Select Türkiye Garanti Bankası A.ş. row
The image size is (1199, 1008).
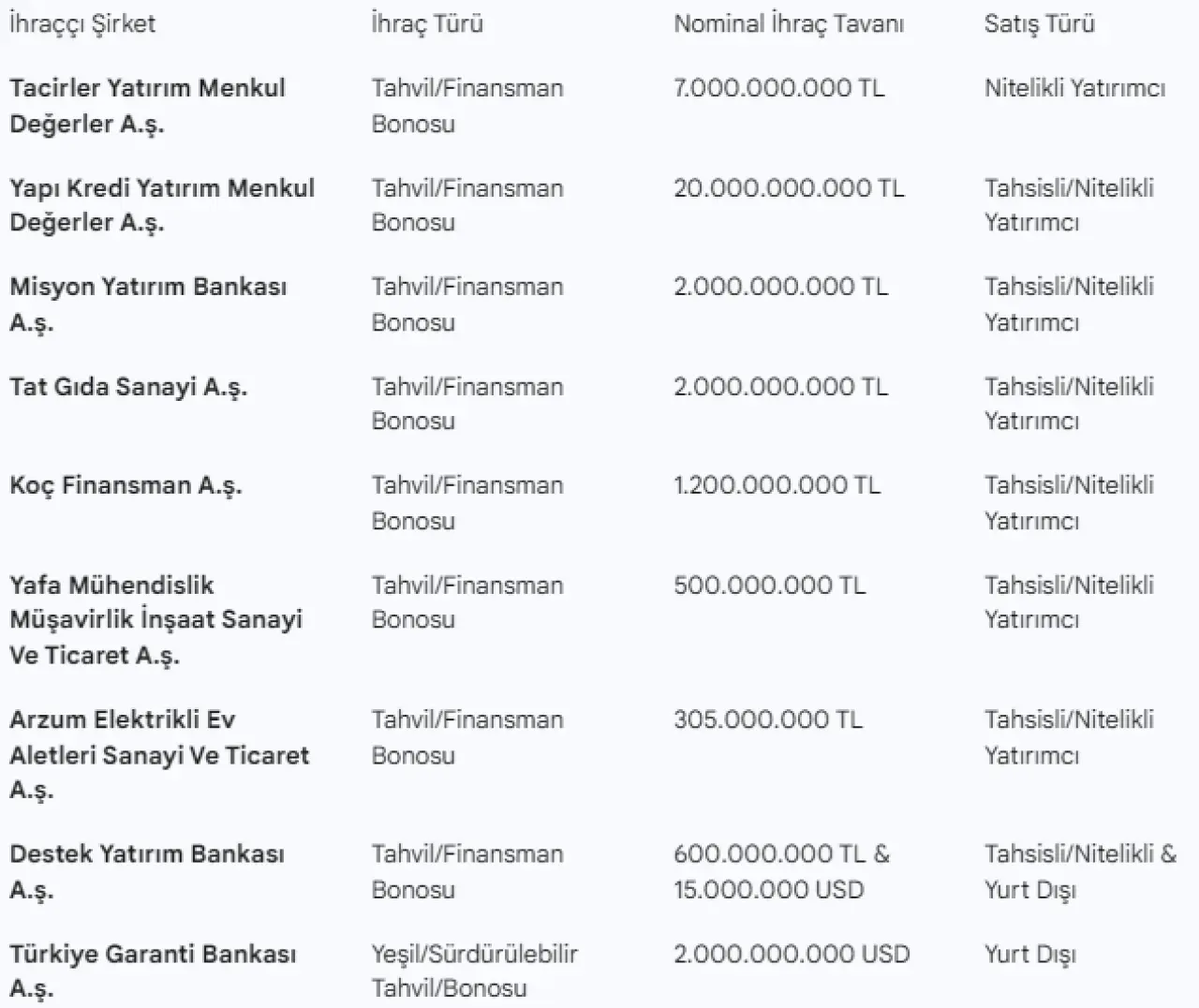point(153,971)
